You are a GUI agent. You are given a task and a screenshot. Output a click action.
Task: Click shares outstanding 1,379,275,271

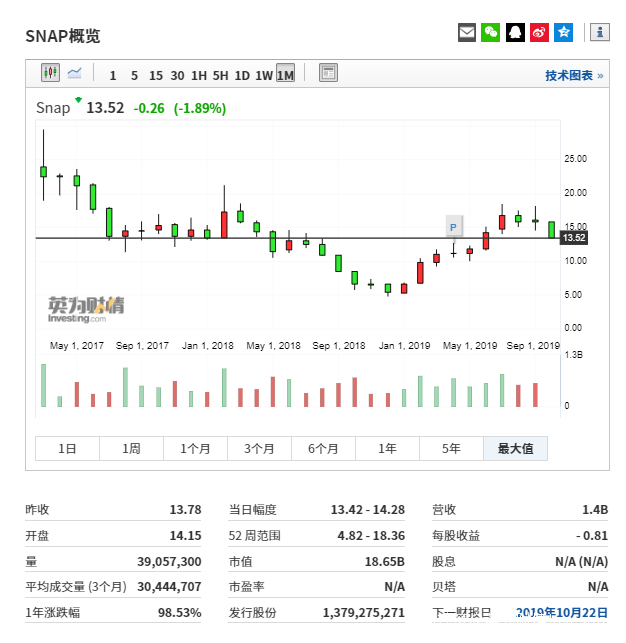[x=364, y=613]
